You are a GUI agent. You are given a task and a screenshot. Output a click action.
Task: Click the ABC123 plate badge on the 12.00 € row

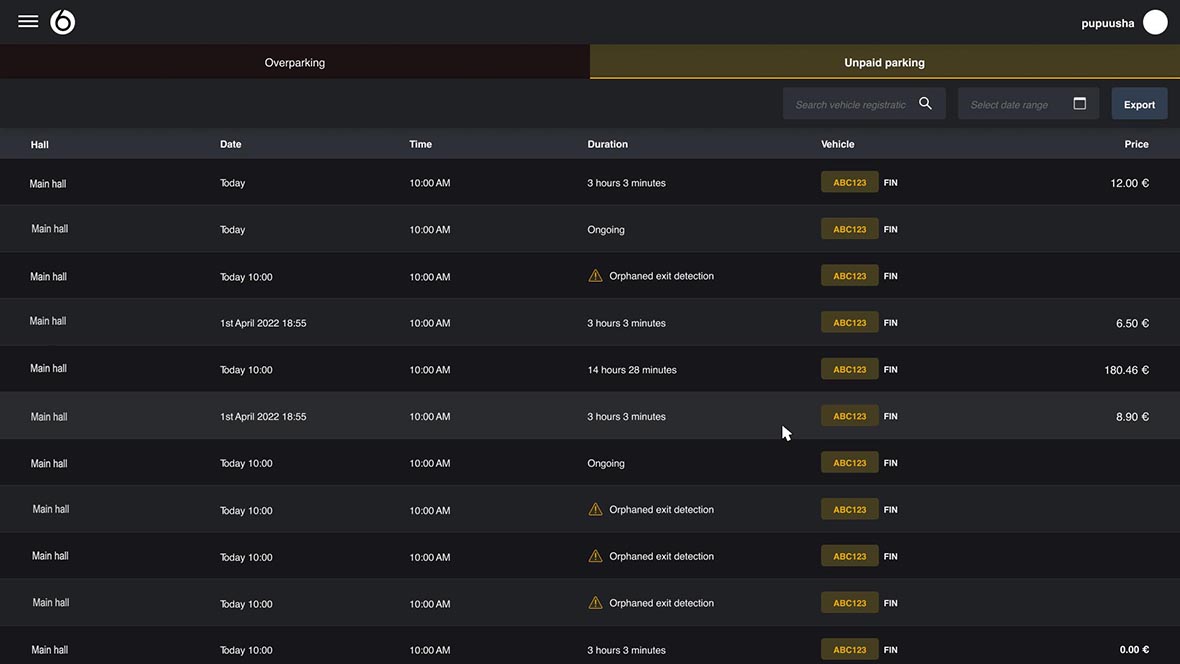848,182
